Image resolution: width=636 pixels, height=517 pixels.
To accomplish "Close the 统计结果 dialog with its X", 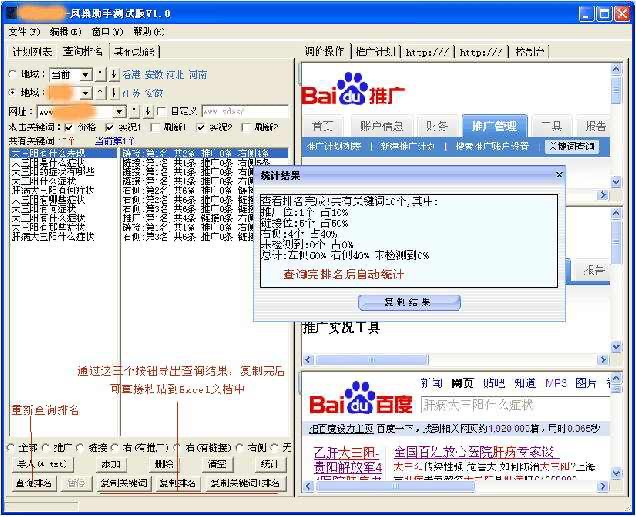I will 559,174.
